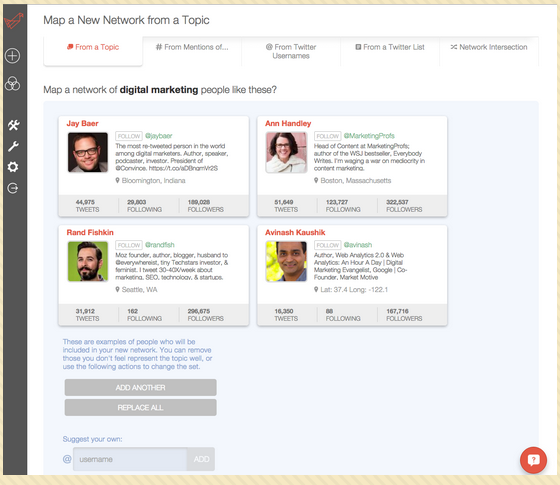Click Rand Fishkin's 162 following count
560x485 pixels.
click(132, 311)
